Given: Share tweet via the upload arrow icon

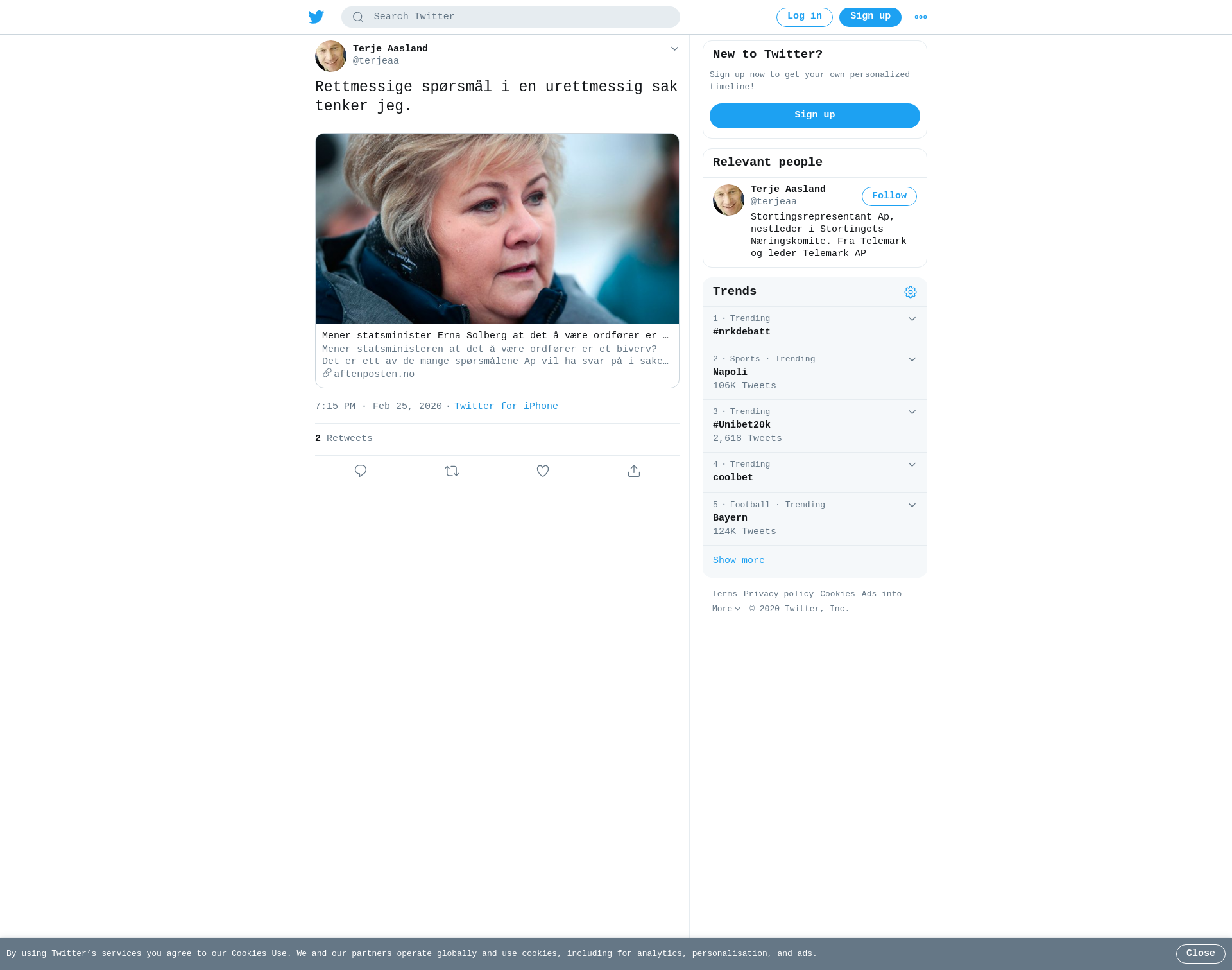Looking at the screenshot, I should pyautogui.click(x=634, y=471).
